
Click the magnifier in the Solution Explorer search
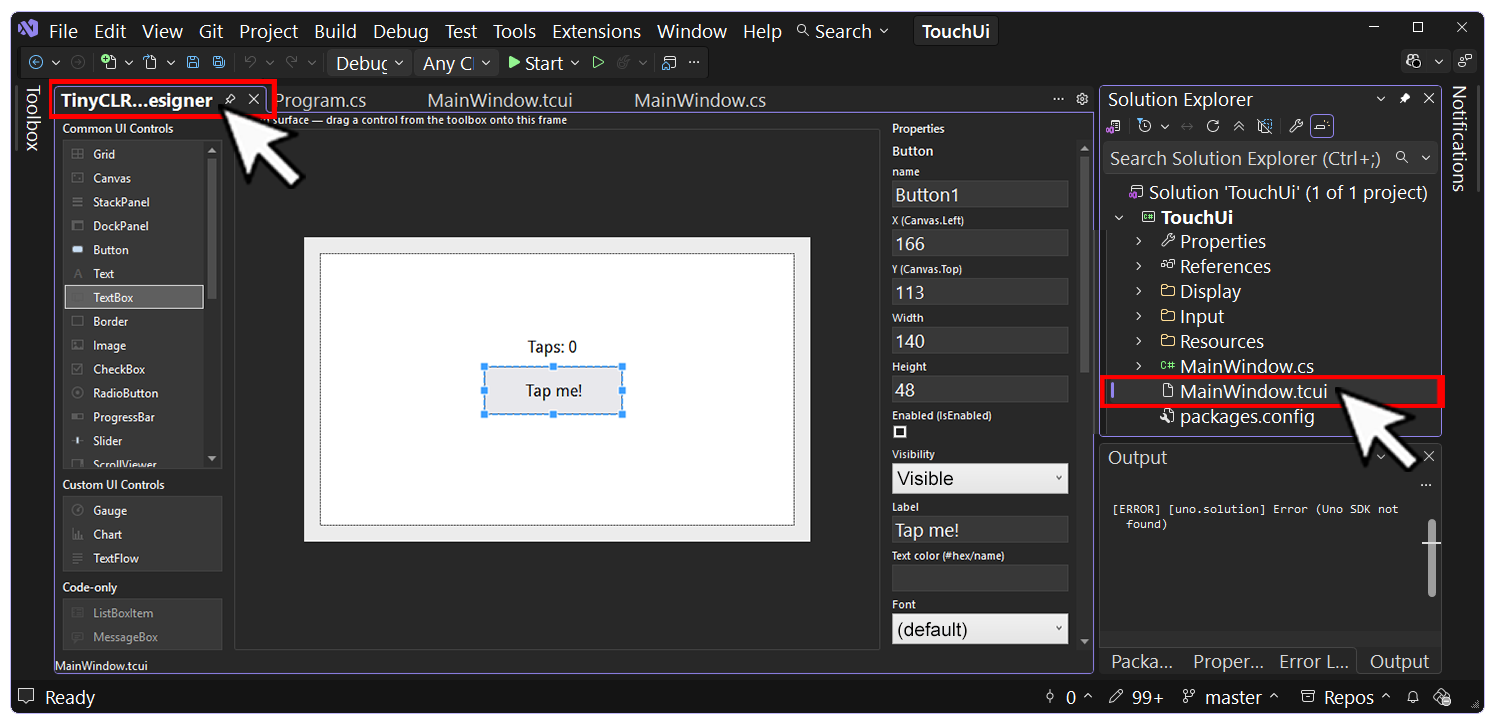(x=1402, y=158)
